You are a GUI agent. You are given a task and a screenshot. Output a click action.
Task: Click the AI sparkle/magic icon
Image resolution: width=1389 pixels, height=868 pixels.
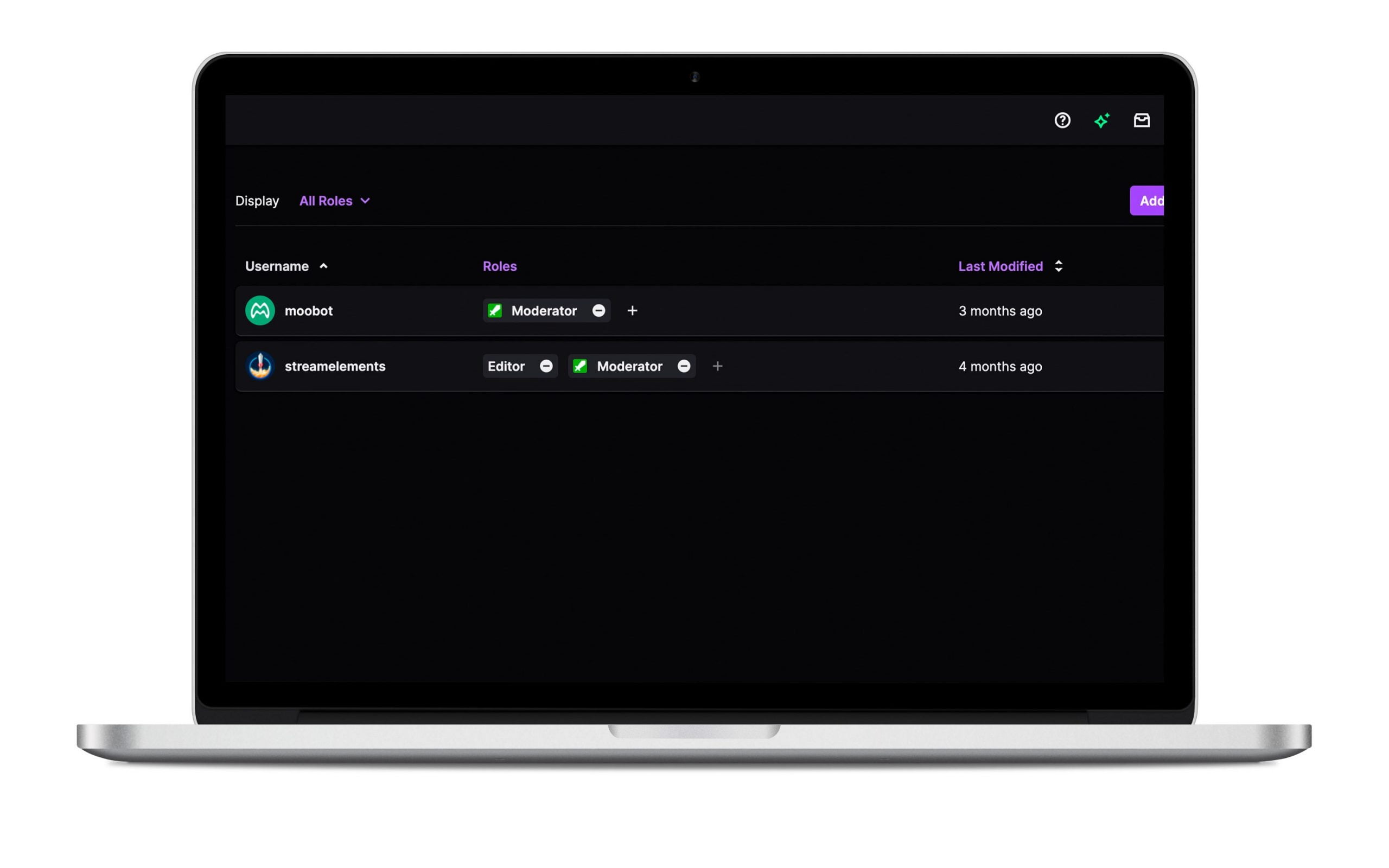coord(1102,119)
